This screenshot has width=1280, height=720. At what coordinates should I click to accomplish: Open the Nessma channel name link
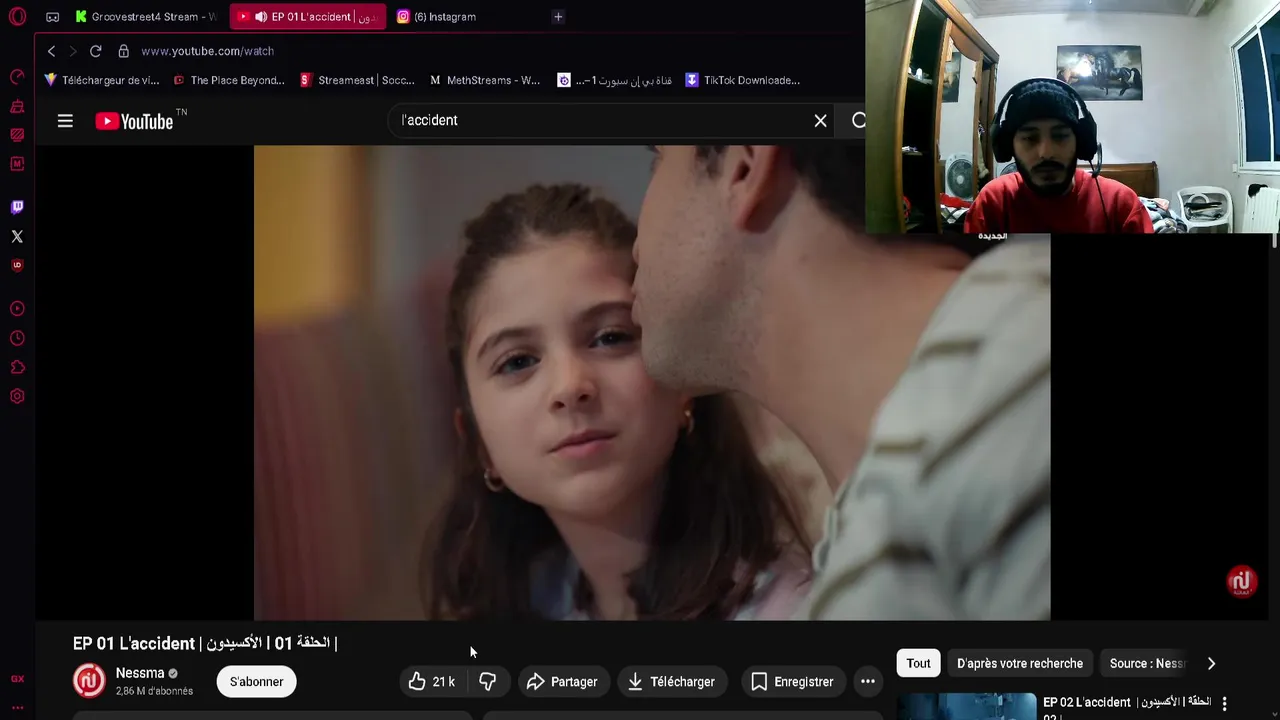click(140, 673)
